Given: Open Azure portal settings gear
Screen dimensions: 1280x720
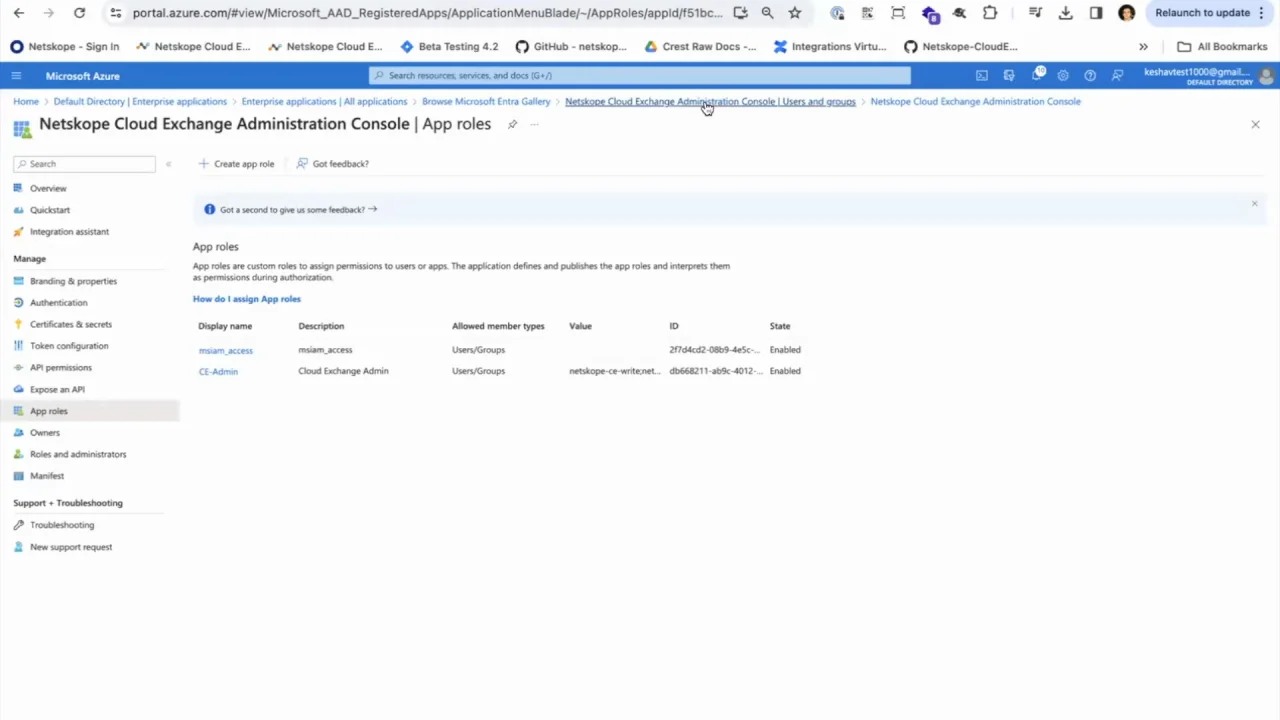Looking at the screenshot, I should [1063, 76].
